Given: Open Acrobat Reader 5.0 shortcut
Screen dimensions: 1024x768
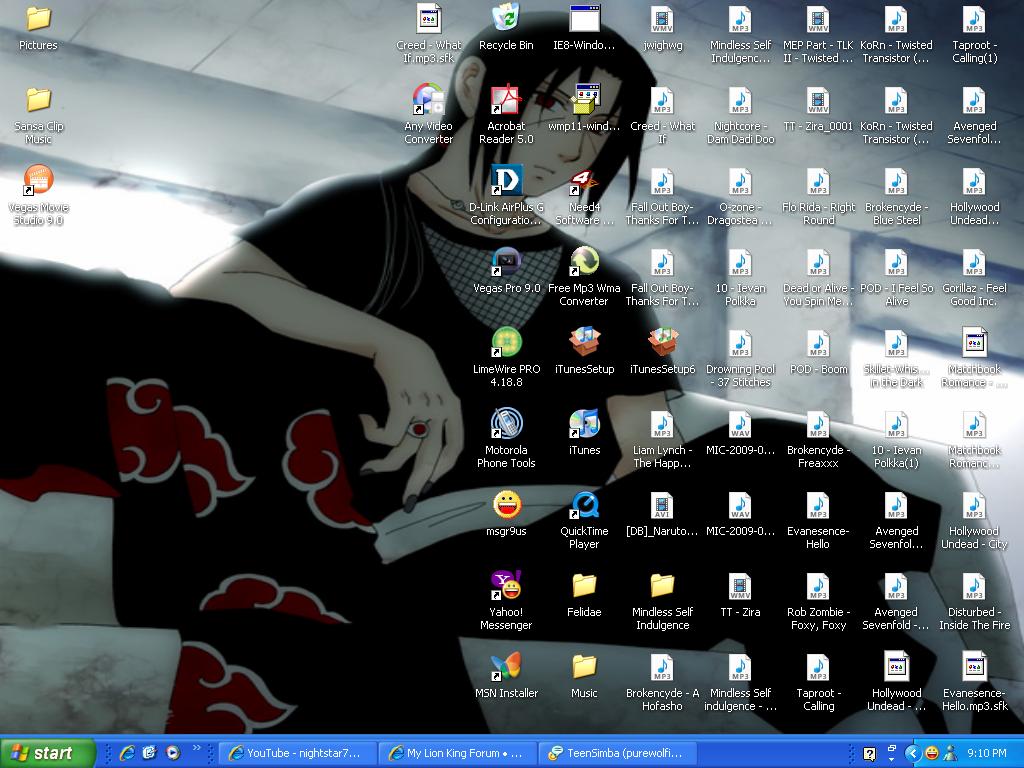Looking at the screenshot, I should pyautogui.click(x=506, y=101).
